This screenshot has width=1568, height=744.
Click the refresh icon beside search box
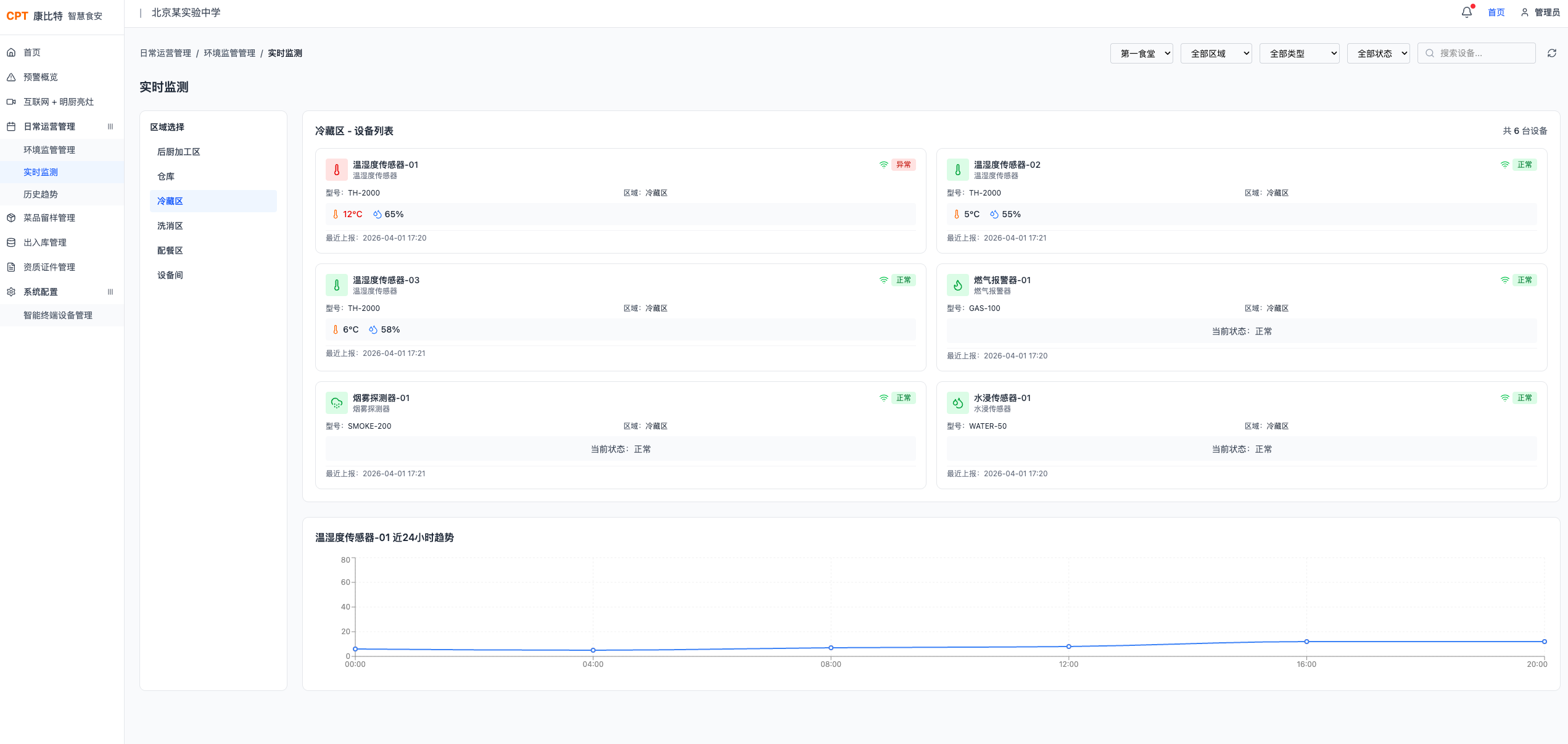point(1551,53)
